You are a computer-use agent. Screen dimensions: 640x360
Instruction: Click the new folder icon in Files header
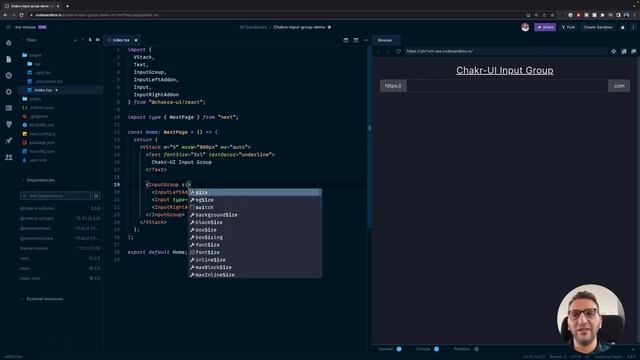click(x=98, y=40)
